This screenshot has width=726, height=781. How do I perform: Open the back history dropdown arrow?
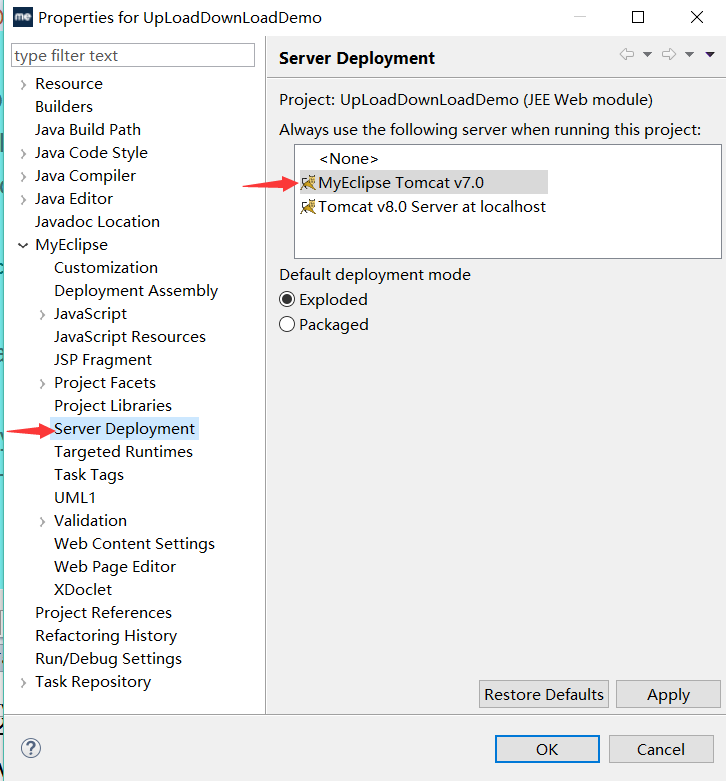[x=647, y=54]
